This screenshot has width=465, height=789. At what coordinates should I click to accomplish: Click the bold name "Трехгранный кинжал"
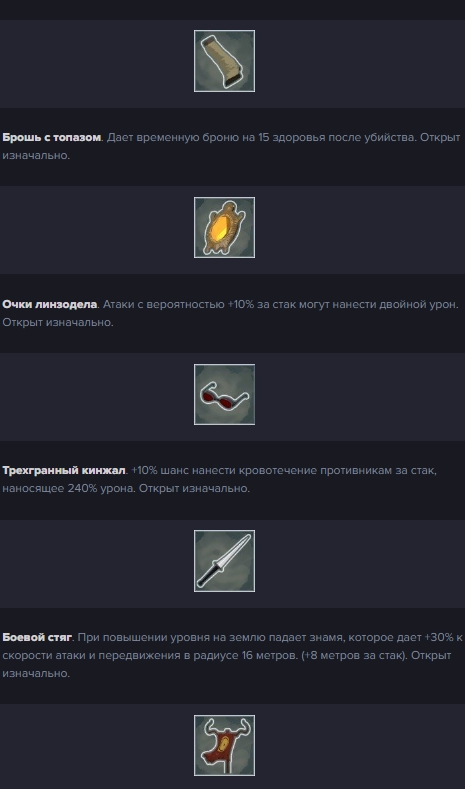(63, 471)
